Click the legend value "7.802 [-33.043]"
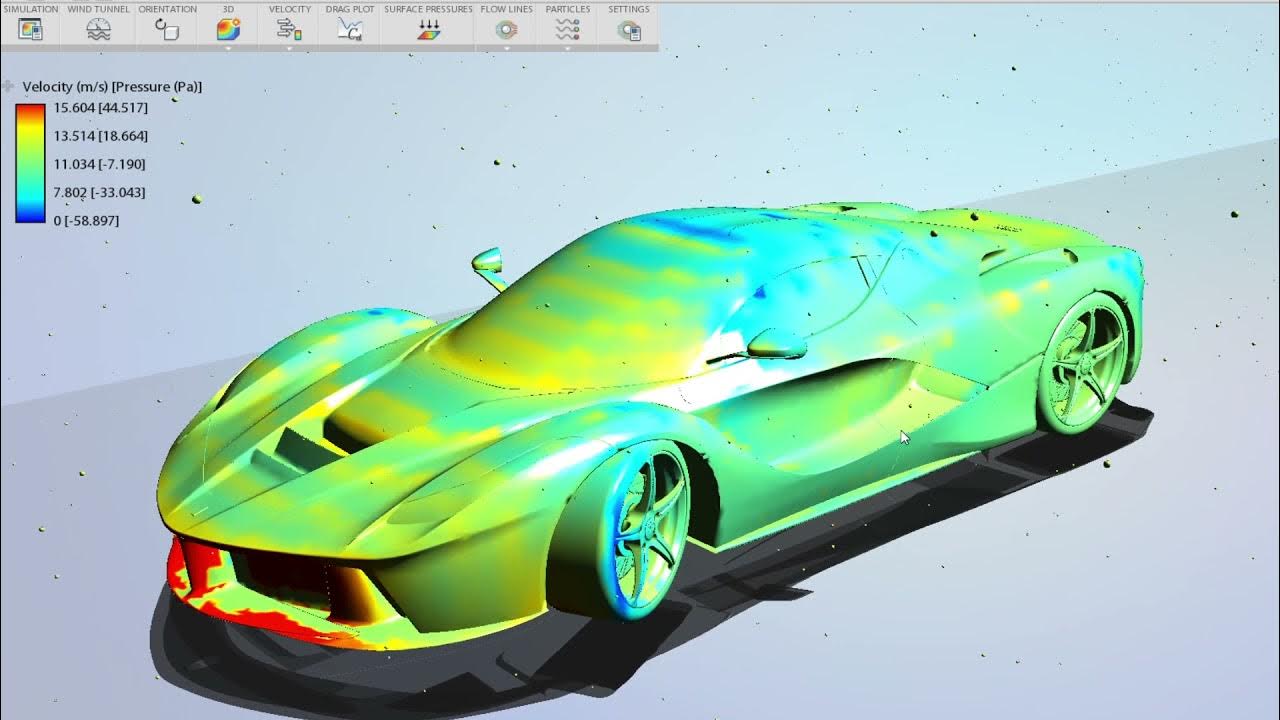 point(99,192)
